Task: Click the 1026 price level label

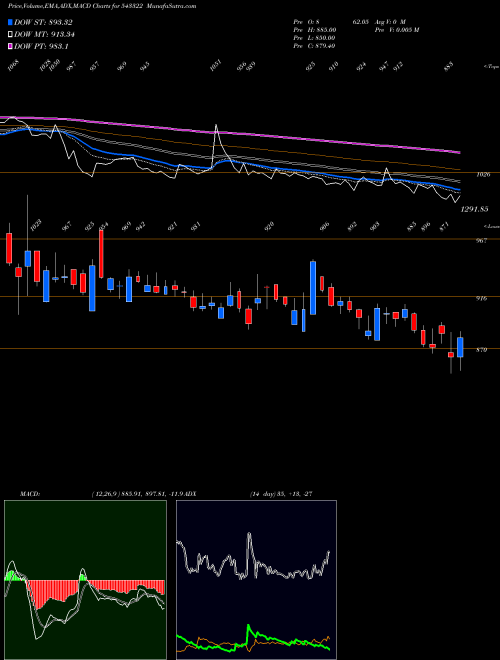Action: pos(483,174)
